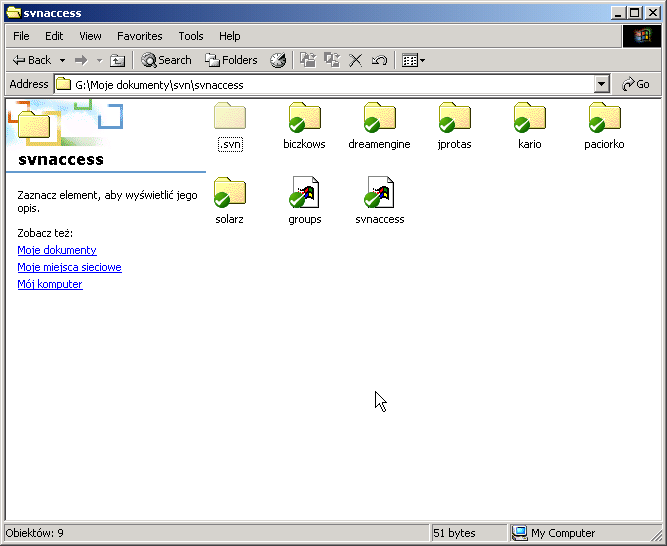Open the Moje miejsca sieciowe link
The height and width of the screenshot is (546, 667).
coord(69,267)
